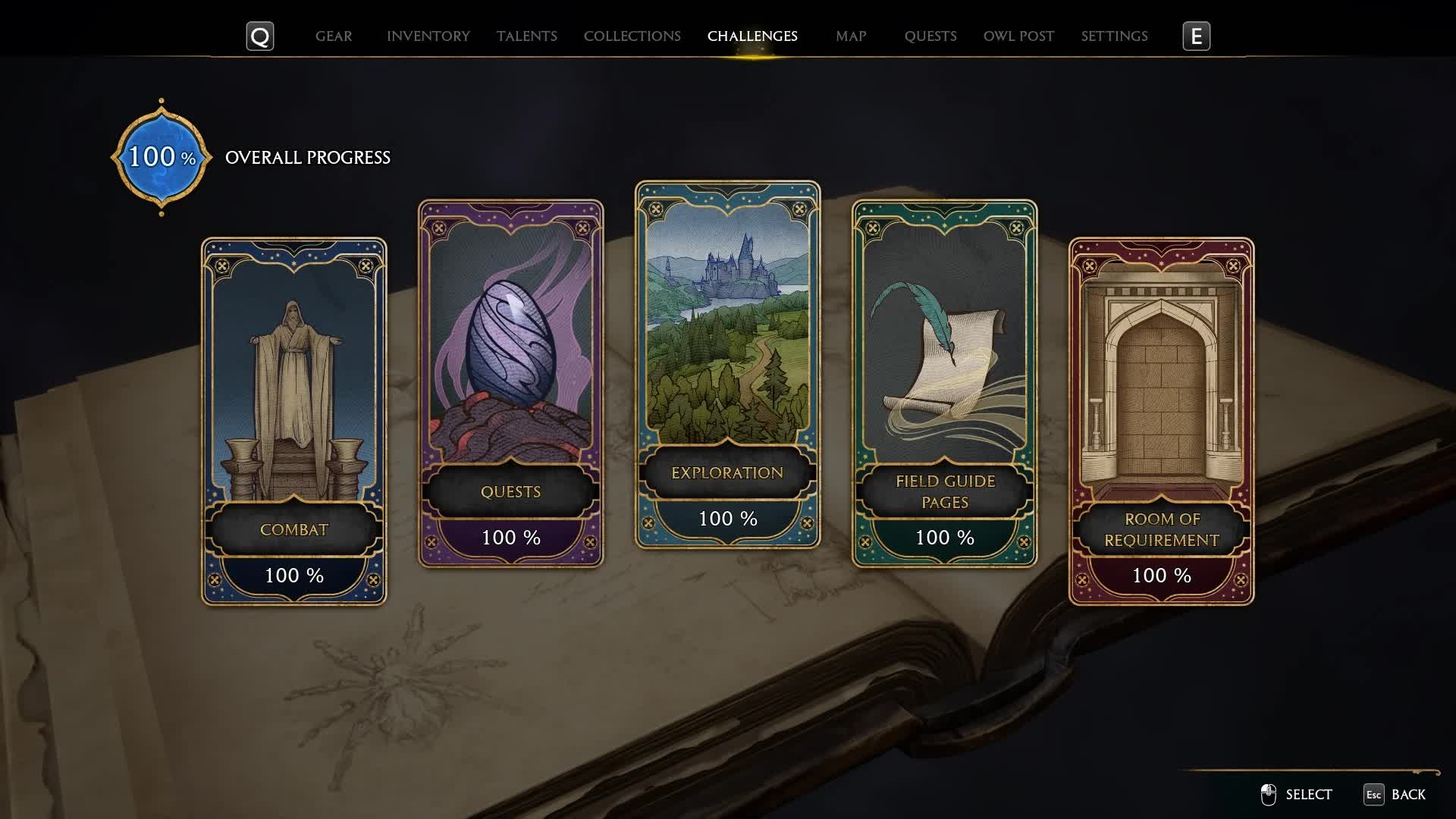Open the Field Guide Pages card
Viewport: 1456px width, 819px height.
pyautogui.click(x=944, y=384)
